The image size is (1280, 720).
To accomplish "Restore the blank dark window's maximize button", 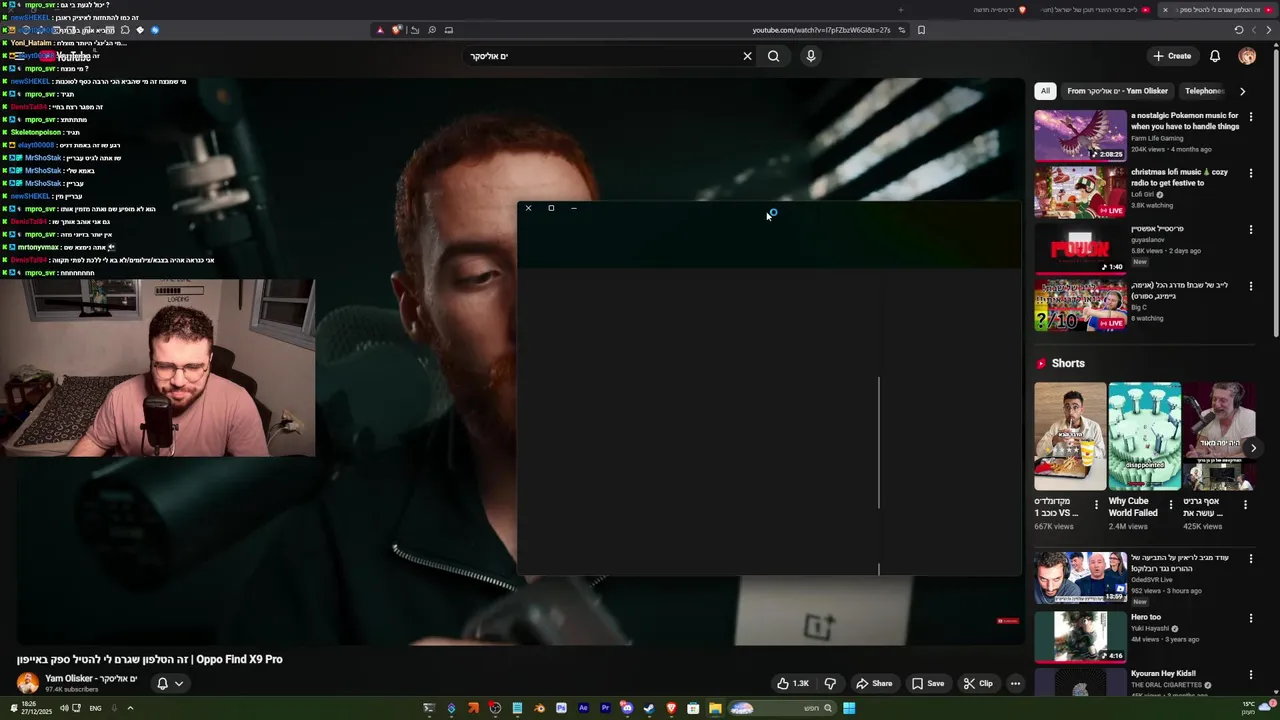I will coord(551,208).
